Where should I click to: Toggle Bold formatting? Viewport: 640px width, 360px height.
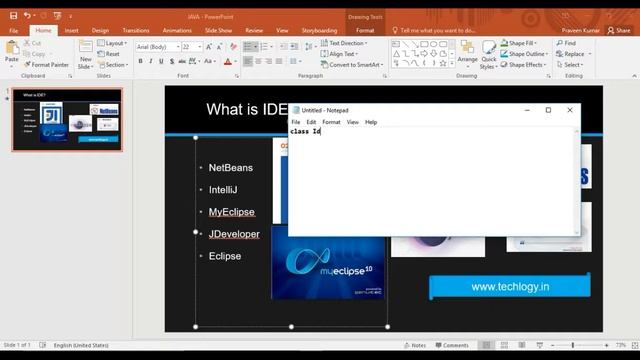pos(140,61)
